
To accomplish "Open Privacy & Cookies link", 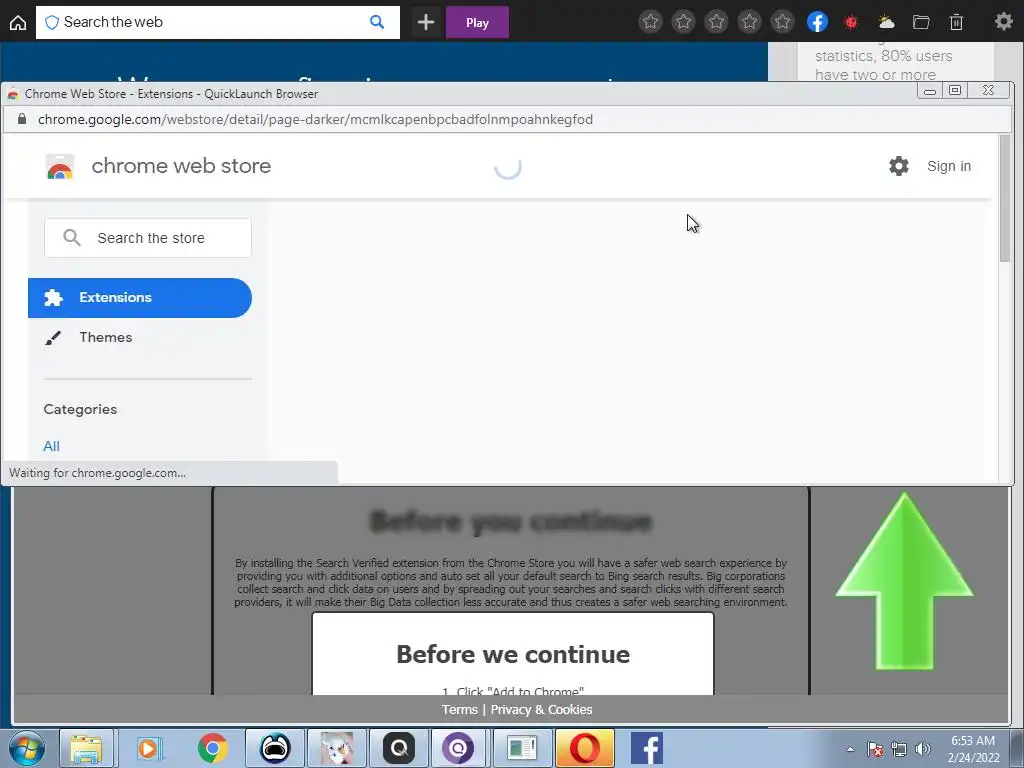I will [x=541, y=709].
